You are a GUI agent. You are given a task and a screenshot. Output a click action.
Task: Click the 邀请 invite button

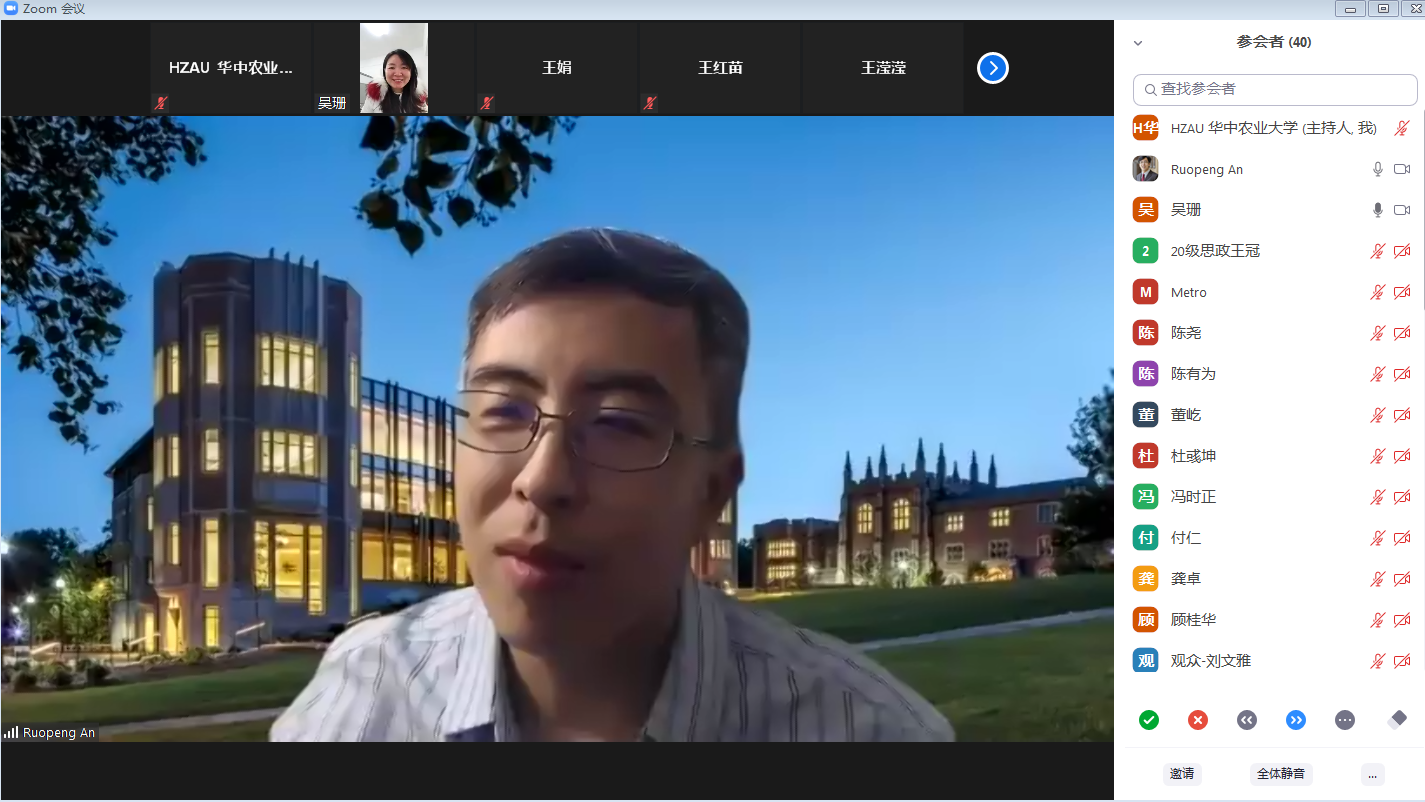coord(1182,773)
